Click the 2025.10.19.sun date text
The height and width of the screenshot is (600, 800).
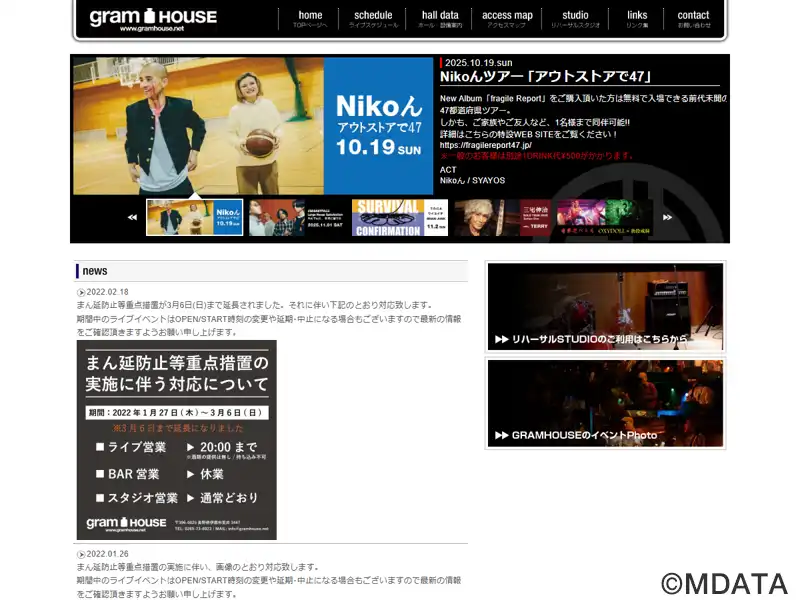[478, 63]
